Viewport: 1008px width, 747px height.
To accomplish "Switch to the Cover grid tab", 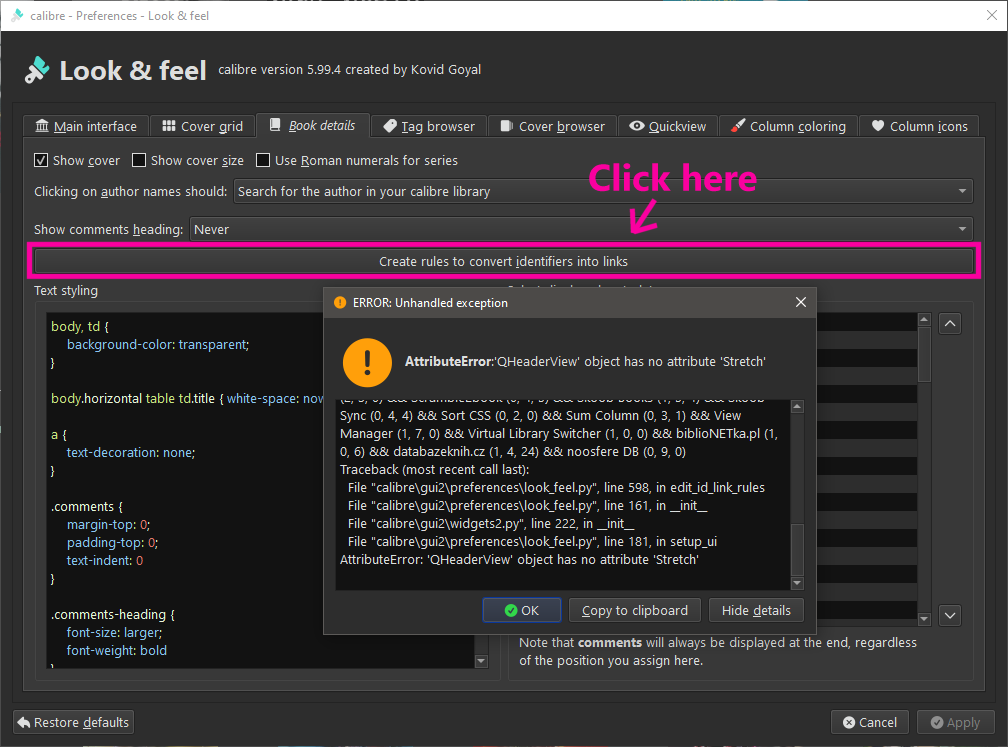I will [202, 126].
